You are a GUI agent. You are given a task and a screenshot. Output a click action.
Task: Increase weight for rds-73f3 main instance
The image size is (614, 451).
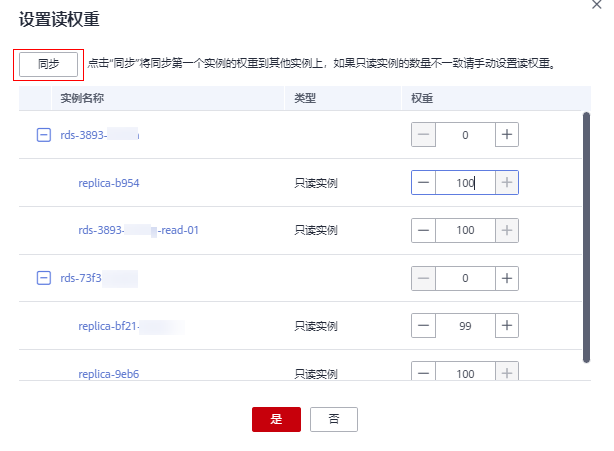pyautogui.click(x=507, y=278)
